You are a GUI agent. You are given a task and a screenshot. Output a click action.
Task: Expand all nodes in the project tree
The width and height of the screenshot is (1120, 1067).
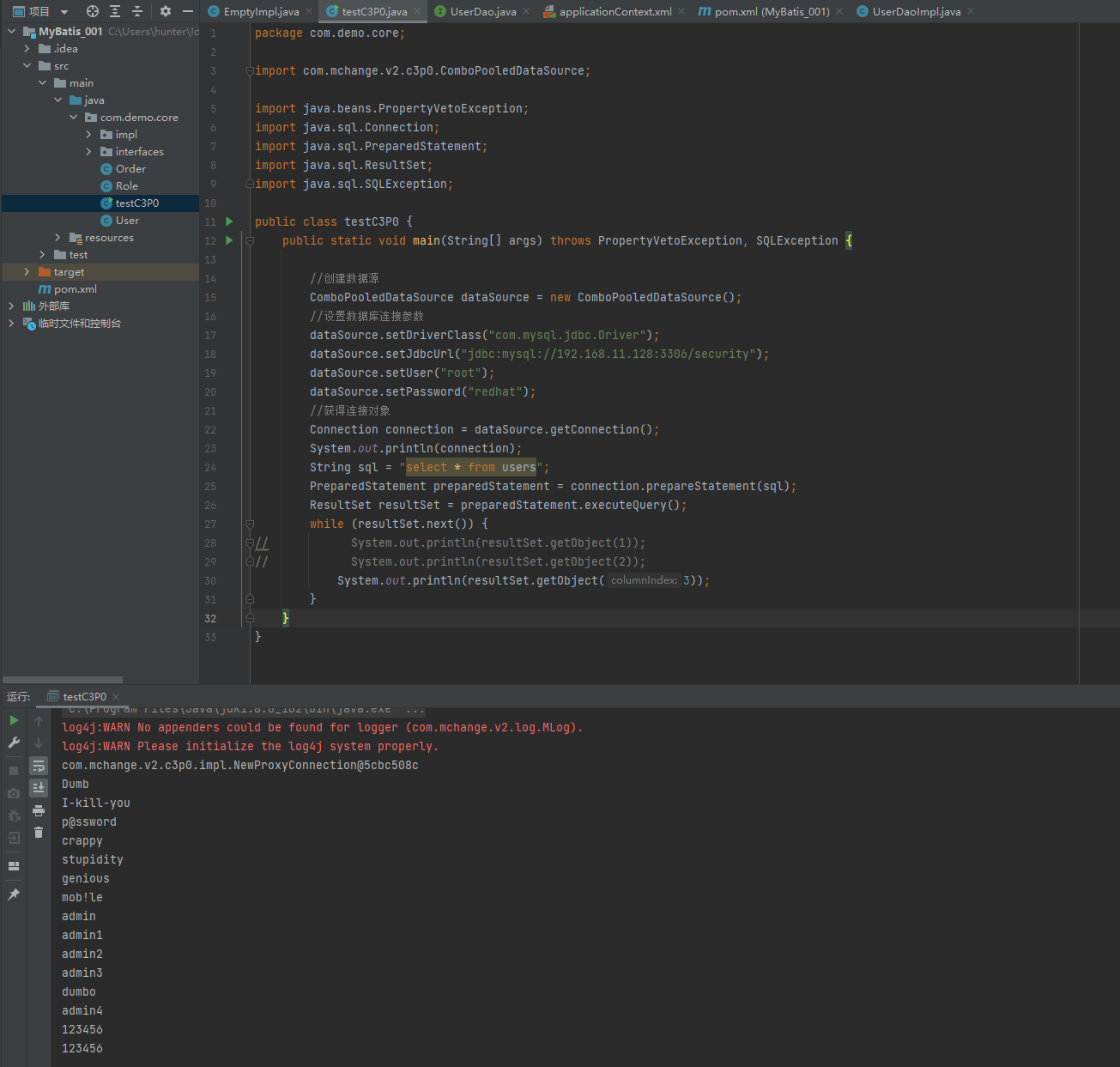(115, 11)
